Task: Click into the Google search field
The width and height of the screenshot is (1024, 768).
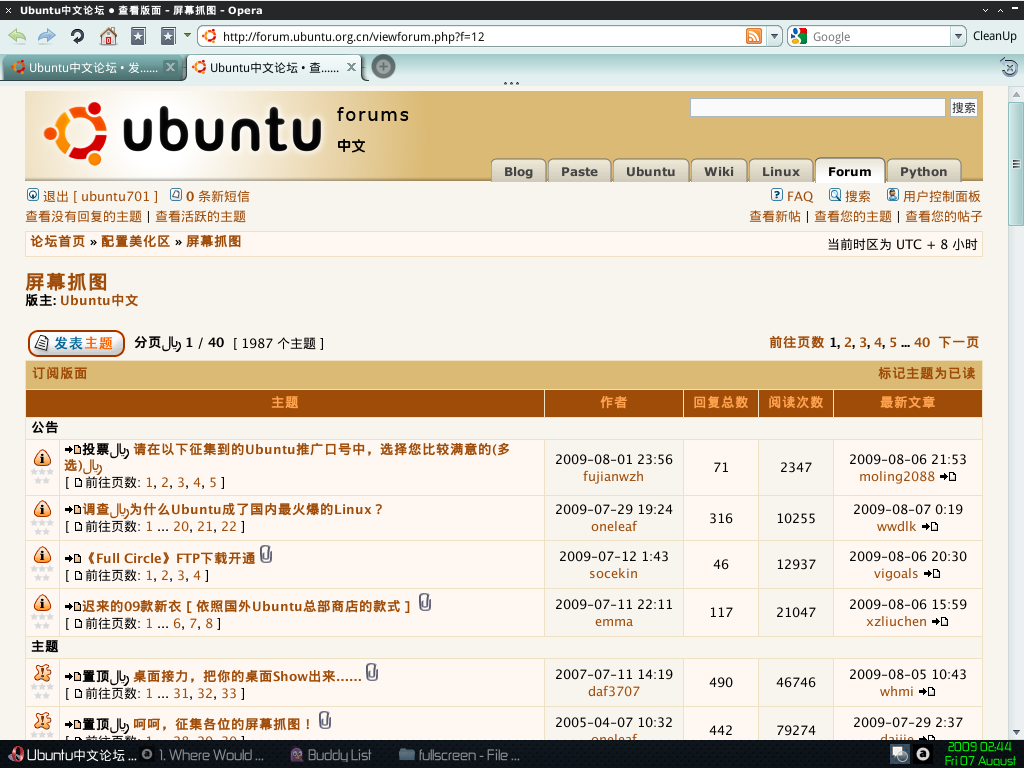Action: (x=879, y=37)
